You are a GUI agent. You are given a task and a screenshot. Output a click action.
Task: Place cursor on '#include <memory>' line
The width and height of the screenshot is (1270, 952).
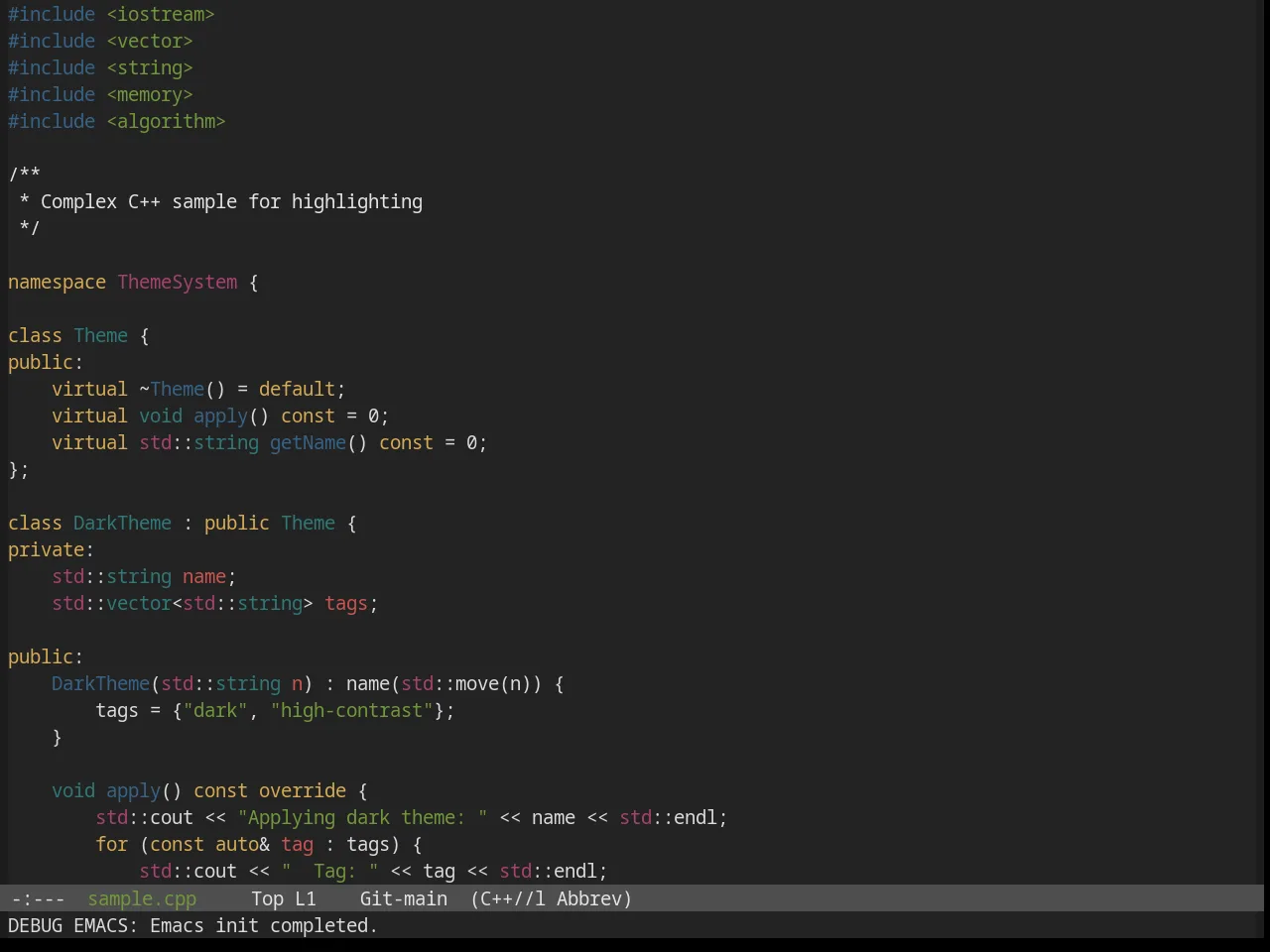coord(100,94)
